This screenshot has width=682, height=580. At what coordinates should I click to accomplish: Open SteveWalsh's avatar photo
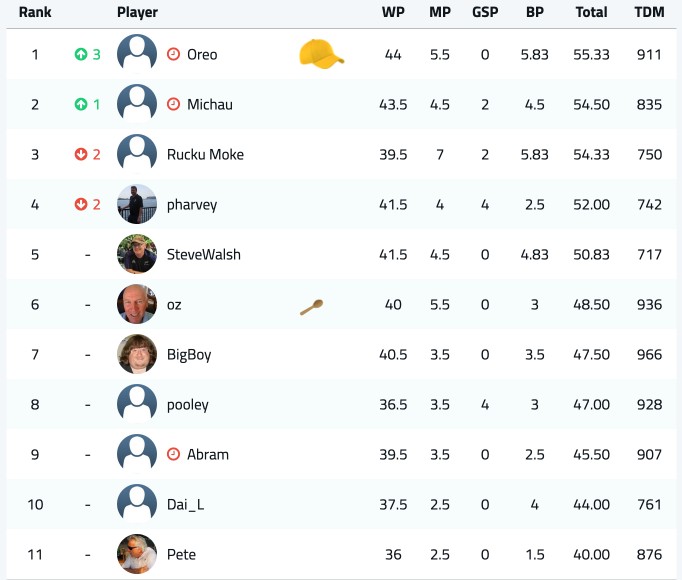click(x=137, y=254)
